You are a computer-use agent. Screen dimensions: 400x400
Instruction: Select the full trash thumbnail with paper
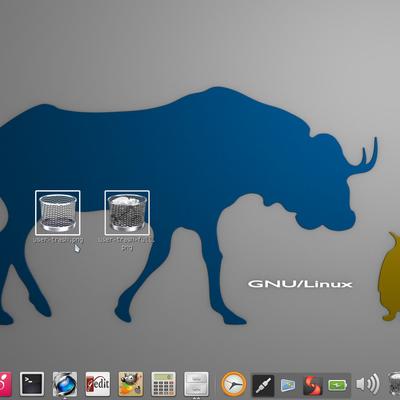(x=127, y=213)
